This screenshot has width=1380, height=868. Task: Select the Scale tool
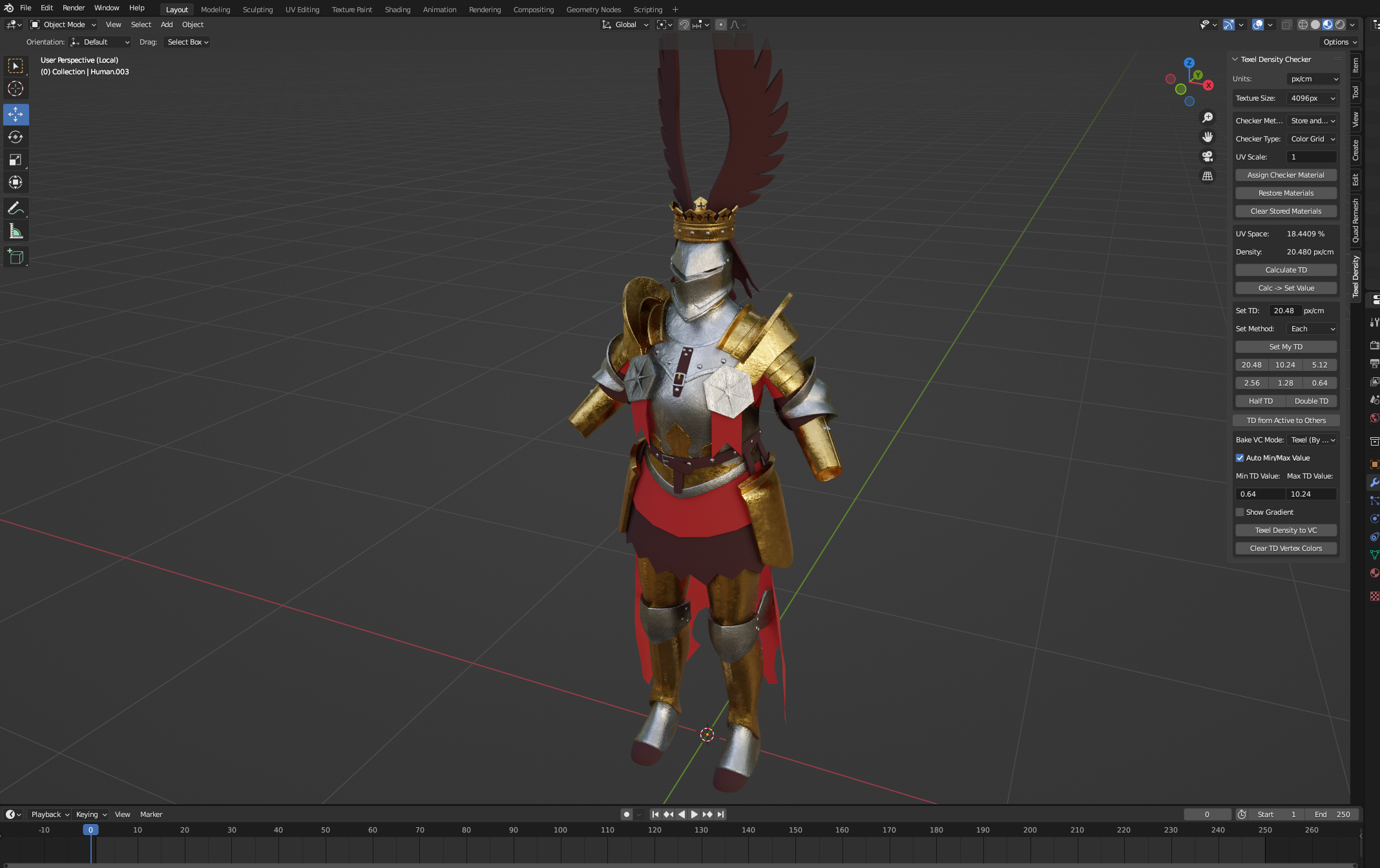[16, 160]
